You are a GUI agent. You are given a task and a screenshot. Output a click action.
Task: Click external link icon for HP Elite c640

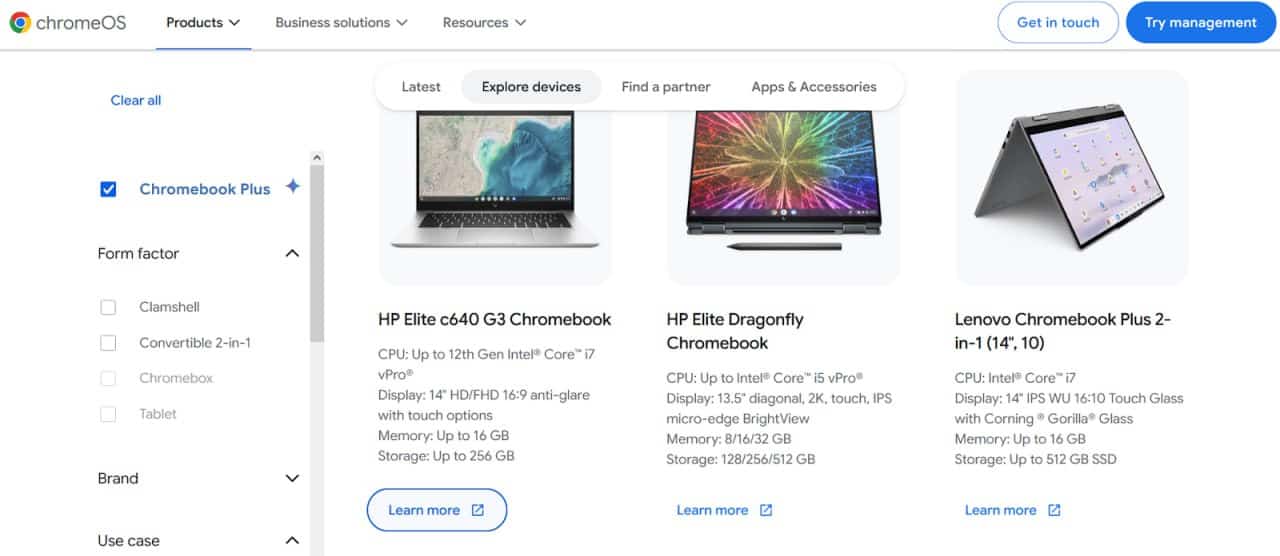[478, 511]
